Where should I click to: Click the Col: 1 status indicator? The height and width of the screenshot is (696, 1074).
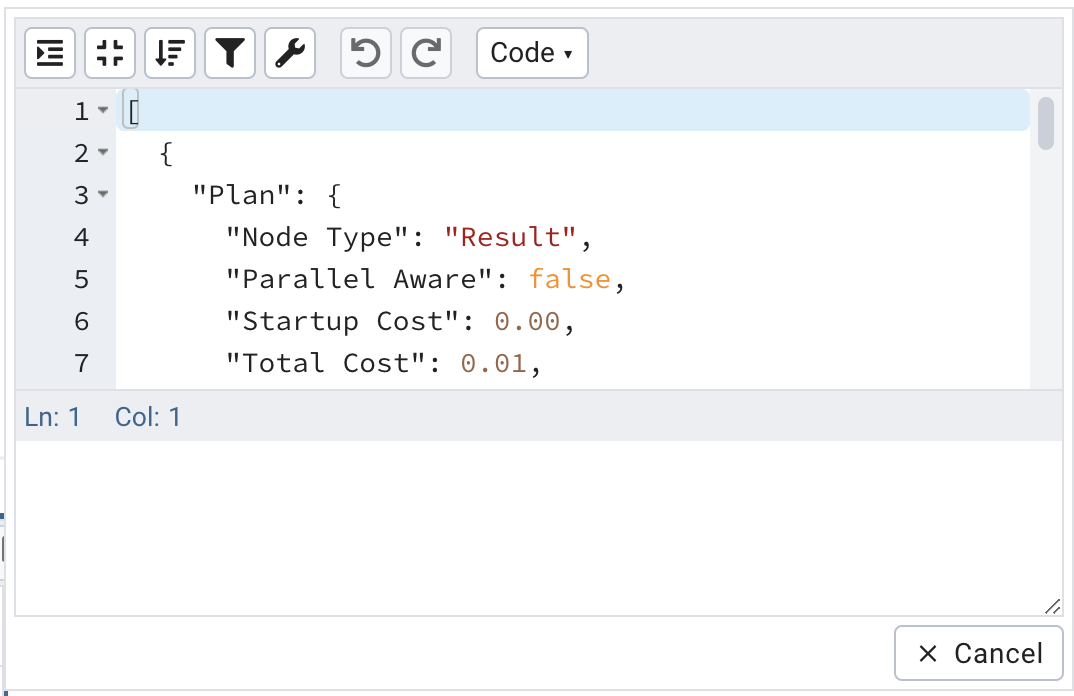(x=148, y=417)
